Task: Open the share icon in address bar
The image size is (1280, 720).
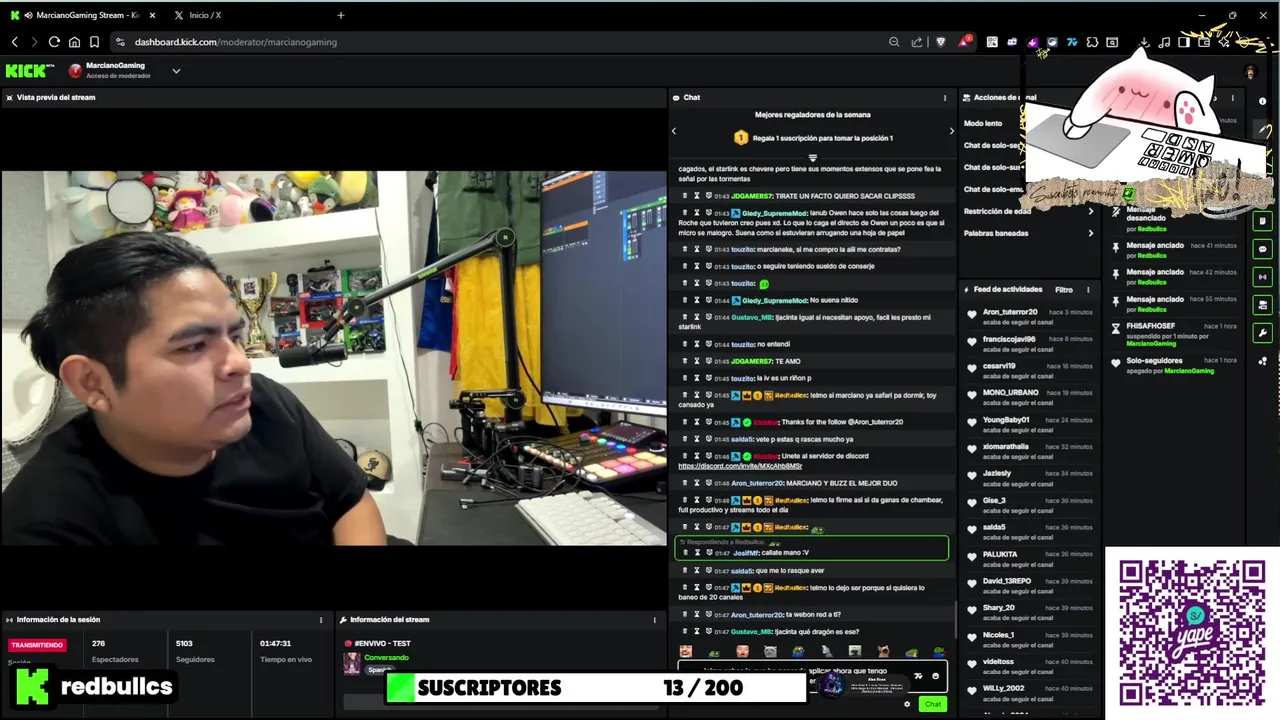Action: 917,42
